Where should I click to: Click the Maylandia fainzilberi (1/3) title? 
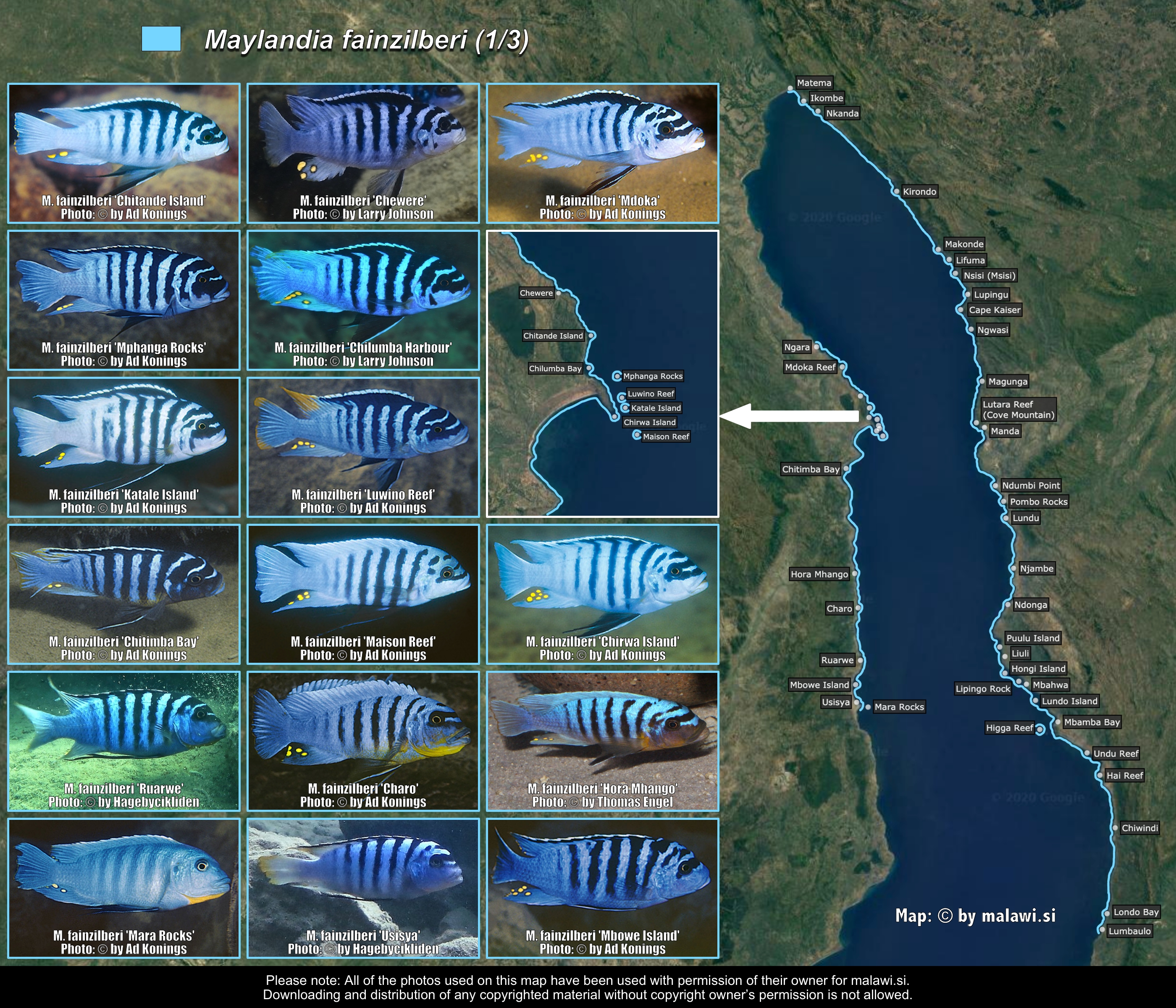tap(367, 40)
